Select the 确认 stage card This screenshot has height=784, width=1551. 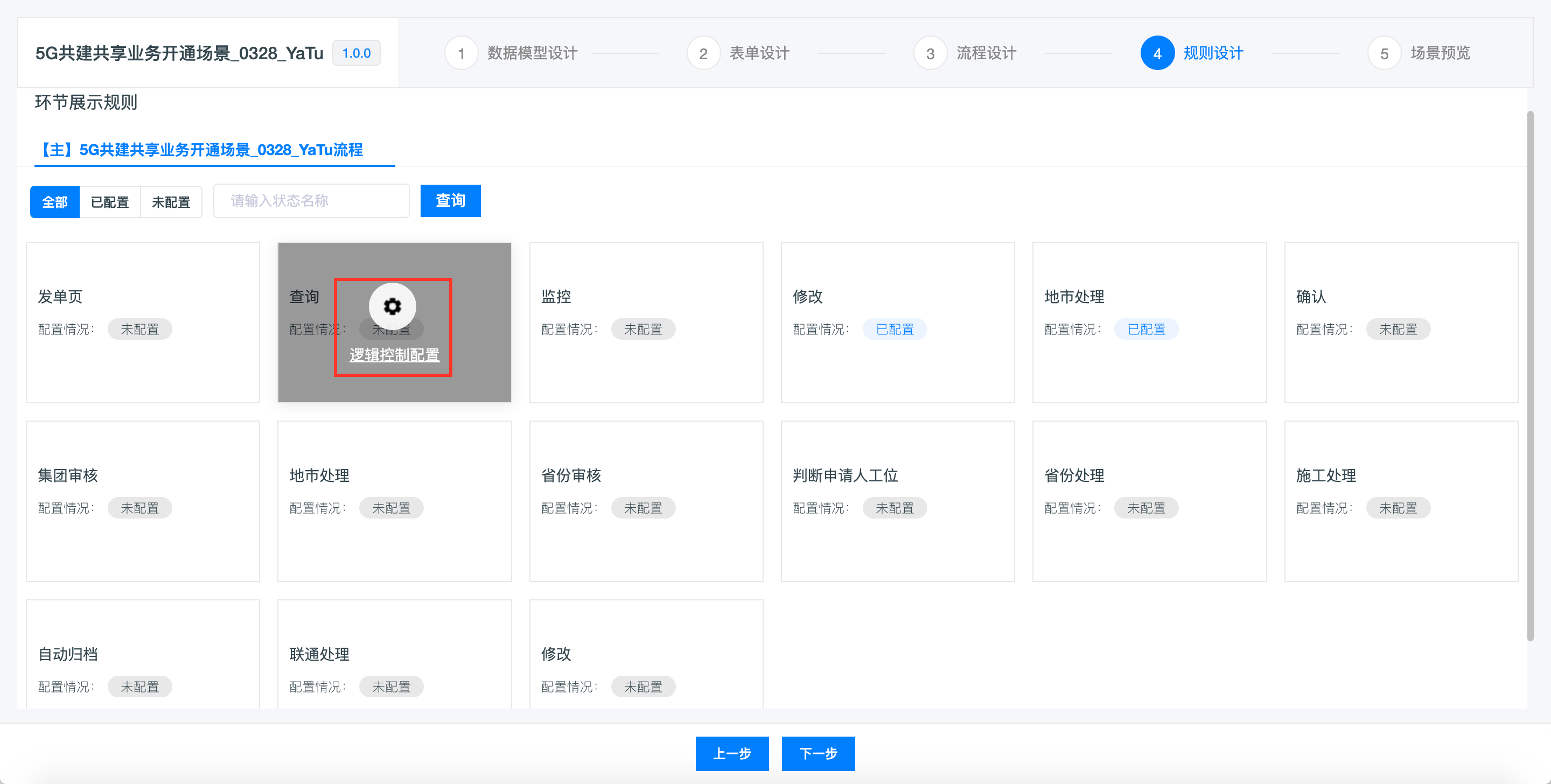click(x=1401, y=322)
